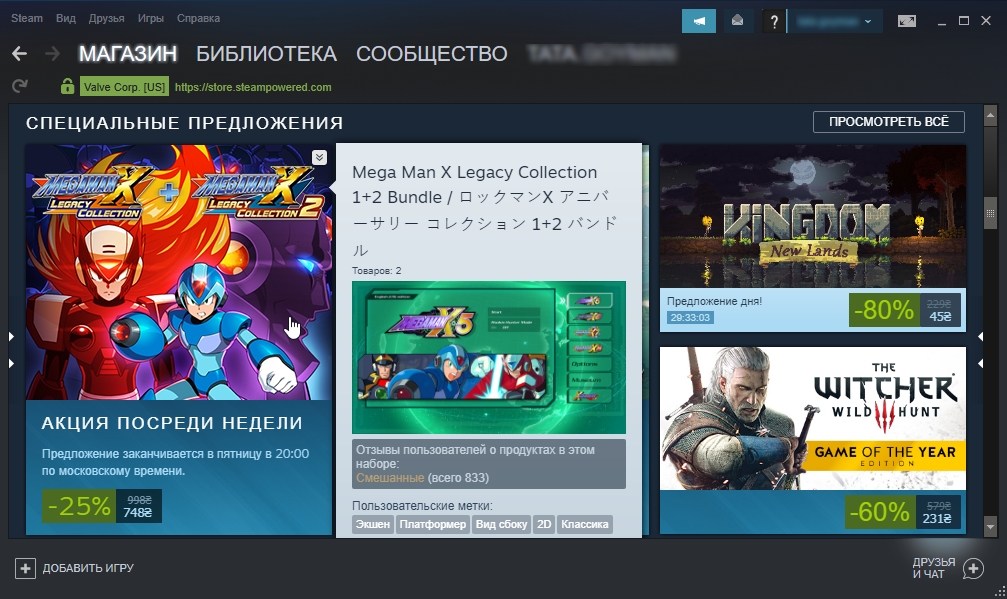This screenshot has width=1007, height=599.
Task: Switch to the БИБЛИОТЕКА tab
Action: [x=267, y=54]
